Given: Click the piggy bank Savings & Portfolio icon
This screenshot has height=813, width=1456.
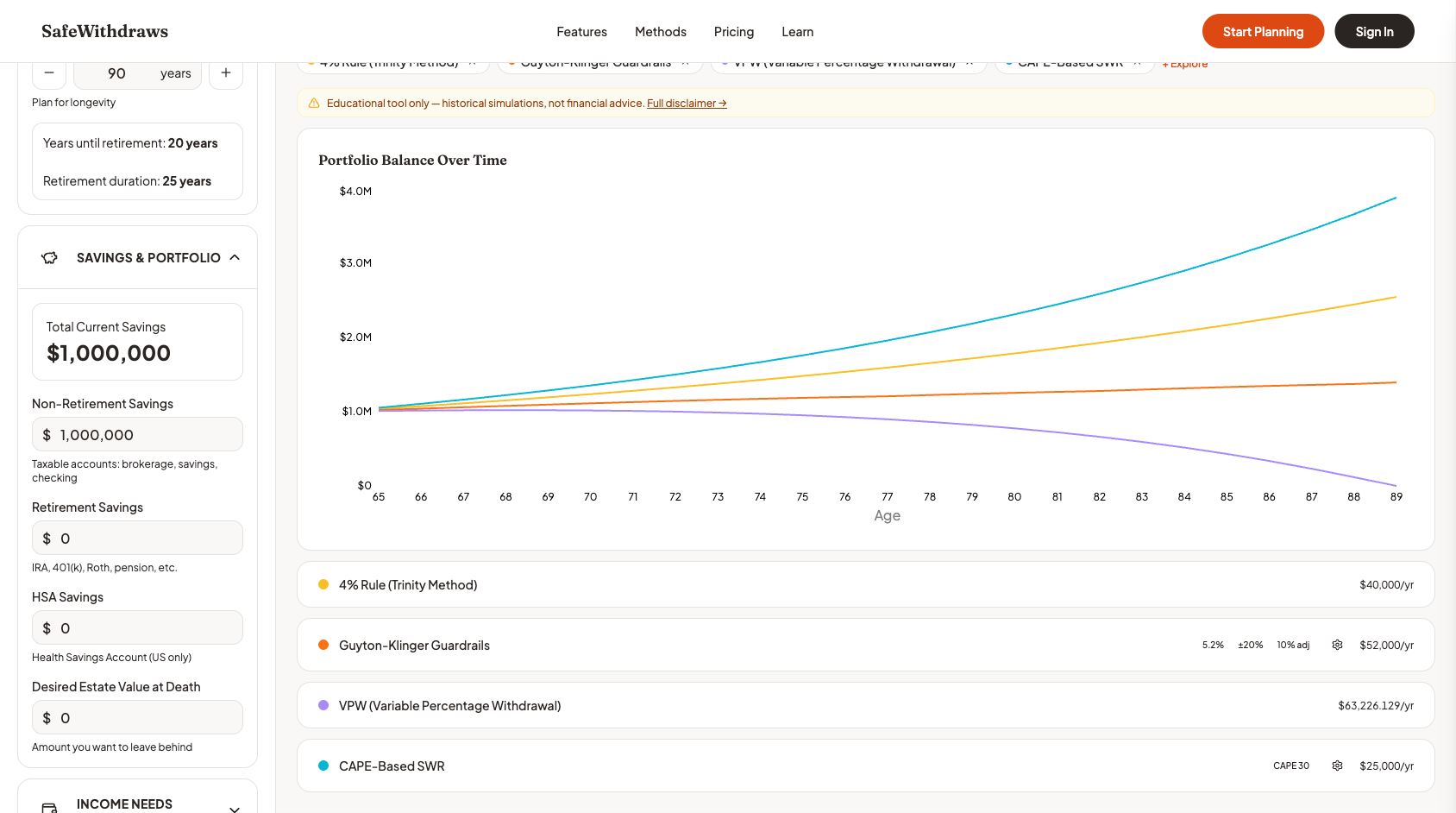Looking at the screenshot, I should click(x=50, y=257).
